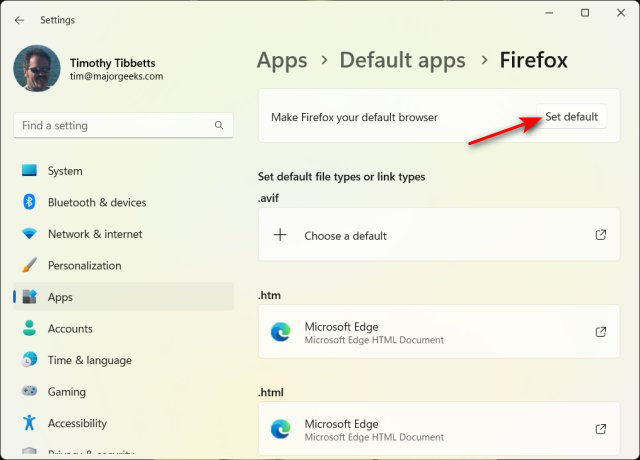Click 'Make Firefox your default browser' text
This screenshot has width=640, height=460.
pos(354,118)
